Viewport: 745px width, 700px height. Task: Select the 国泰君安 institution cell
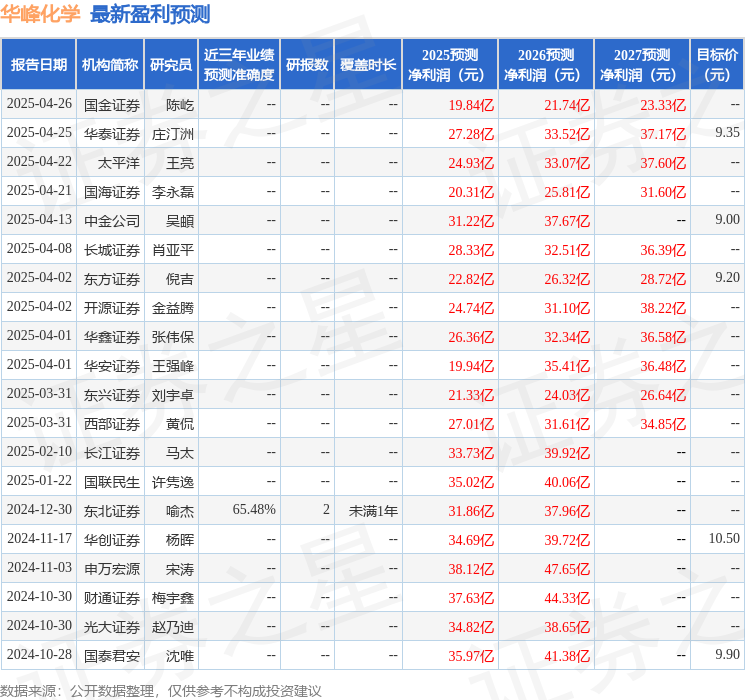pos(112,656)
